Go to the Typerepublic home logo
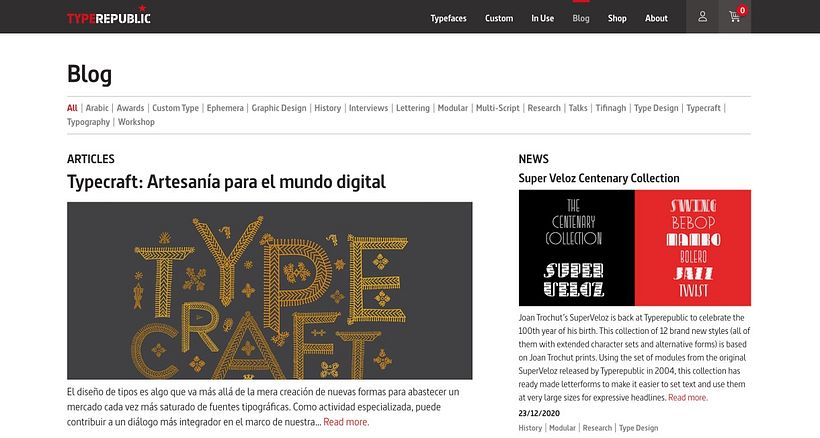The image size is (820, 438). (109, 15)
